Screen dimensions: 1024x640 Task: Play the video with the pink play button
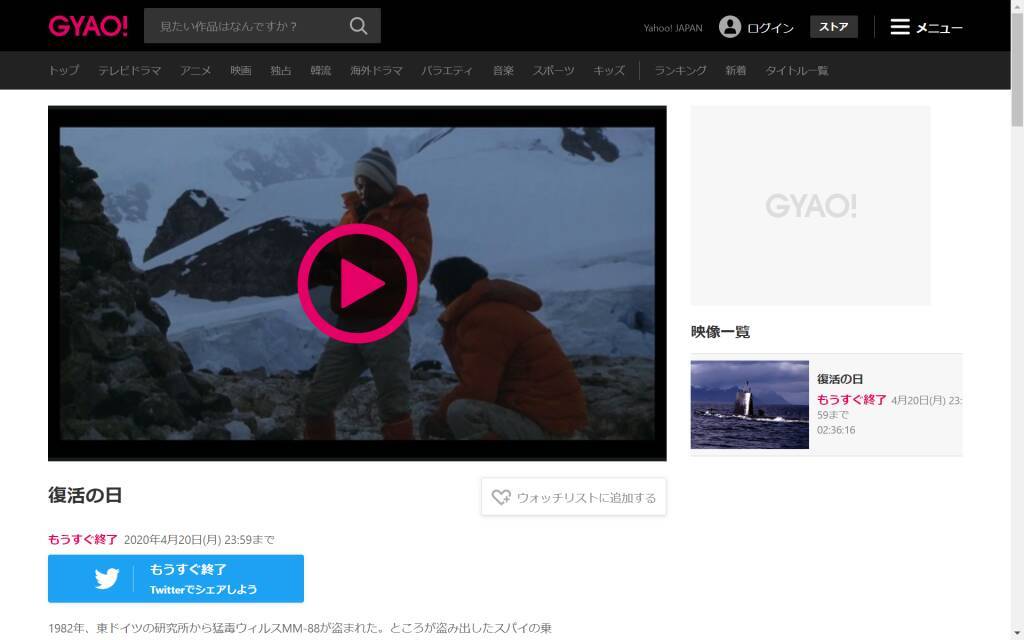(357, 283)
